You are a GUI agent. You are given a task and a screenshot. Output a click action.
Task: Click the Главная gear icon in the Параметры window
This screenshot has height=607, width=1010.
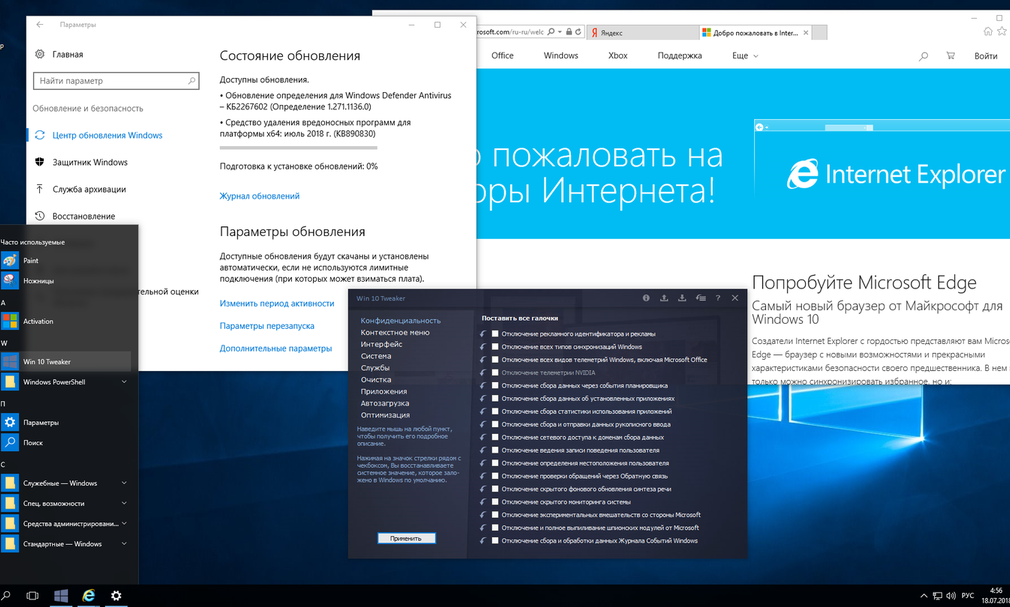(40, 54)
